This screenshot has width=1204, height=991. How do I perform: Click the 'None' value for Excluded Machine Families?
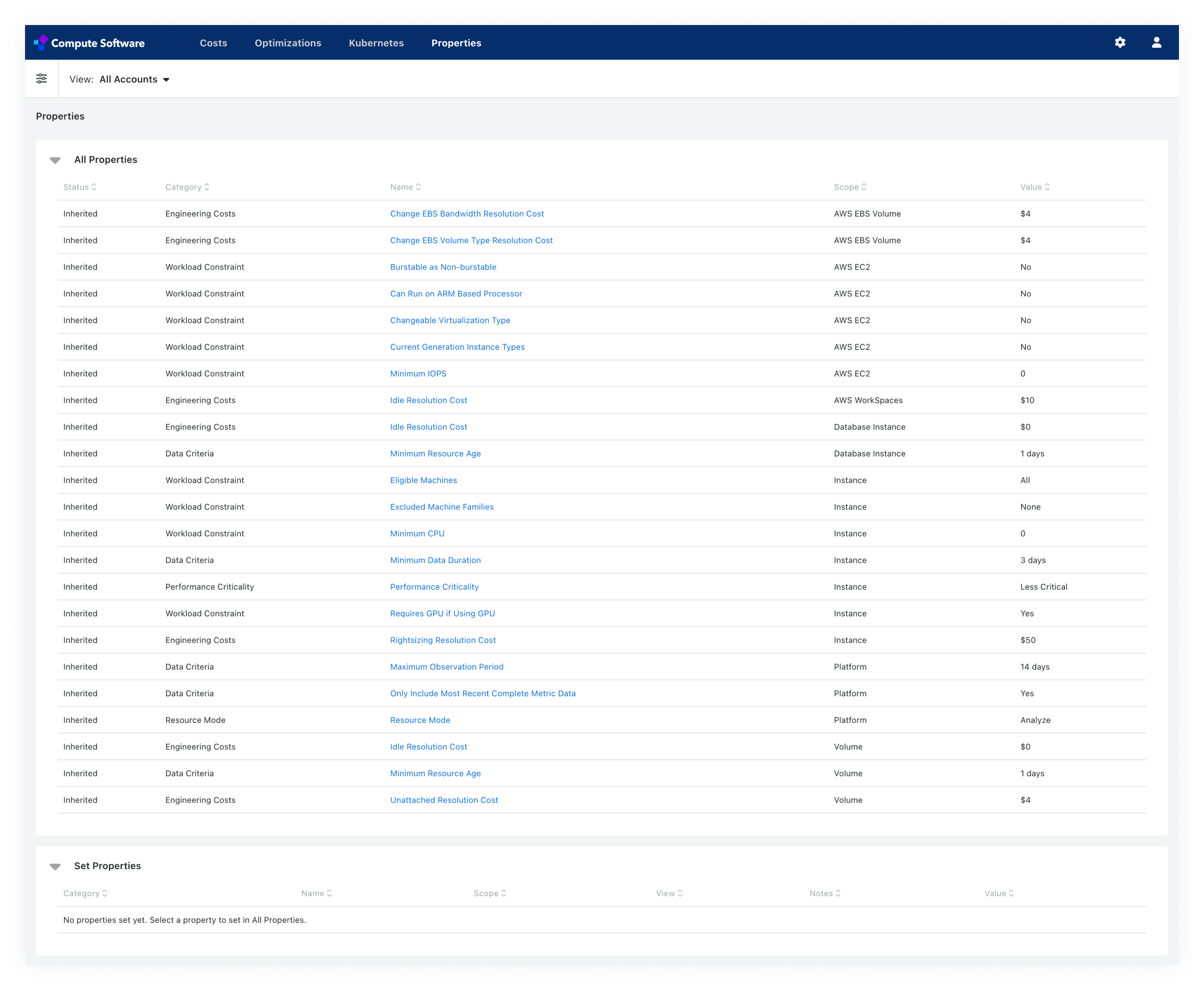pyautogui.click(x=1030, y=507)
